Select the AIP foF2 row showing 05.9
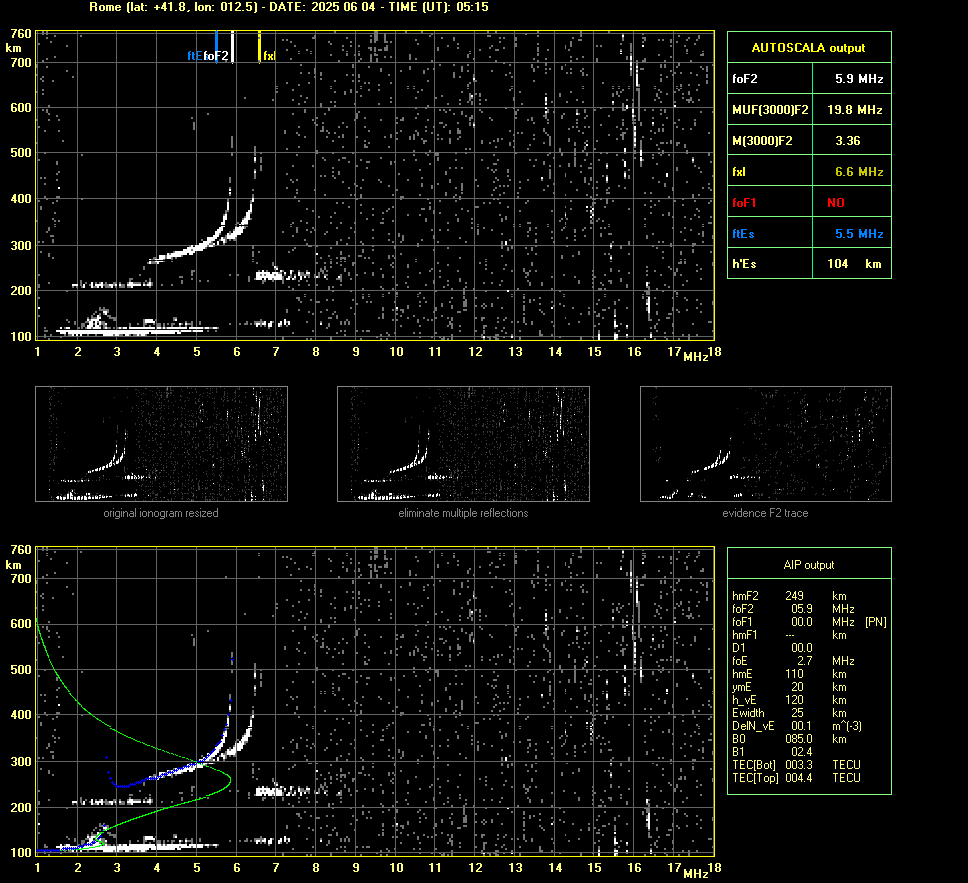The width and height of the screenshot is (968, 883). point(793,609)
